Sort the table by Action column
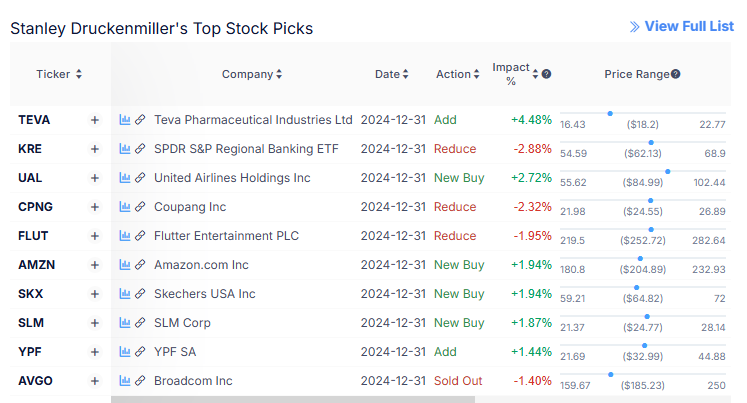747x403 pixels. pyautogui.click(x=476, y=74)
